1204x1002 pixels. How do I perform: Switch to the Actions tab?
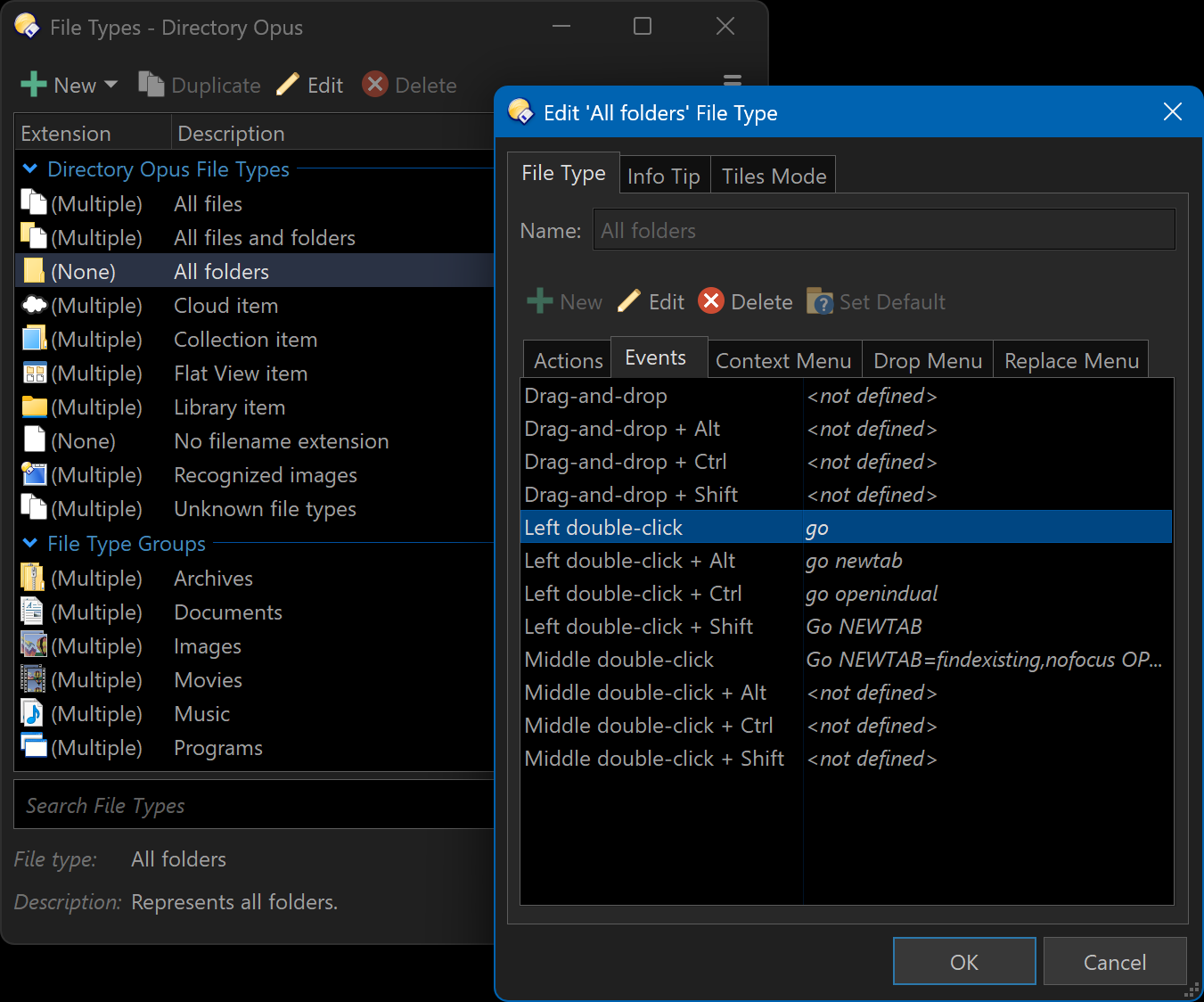(x=568, y=360)
